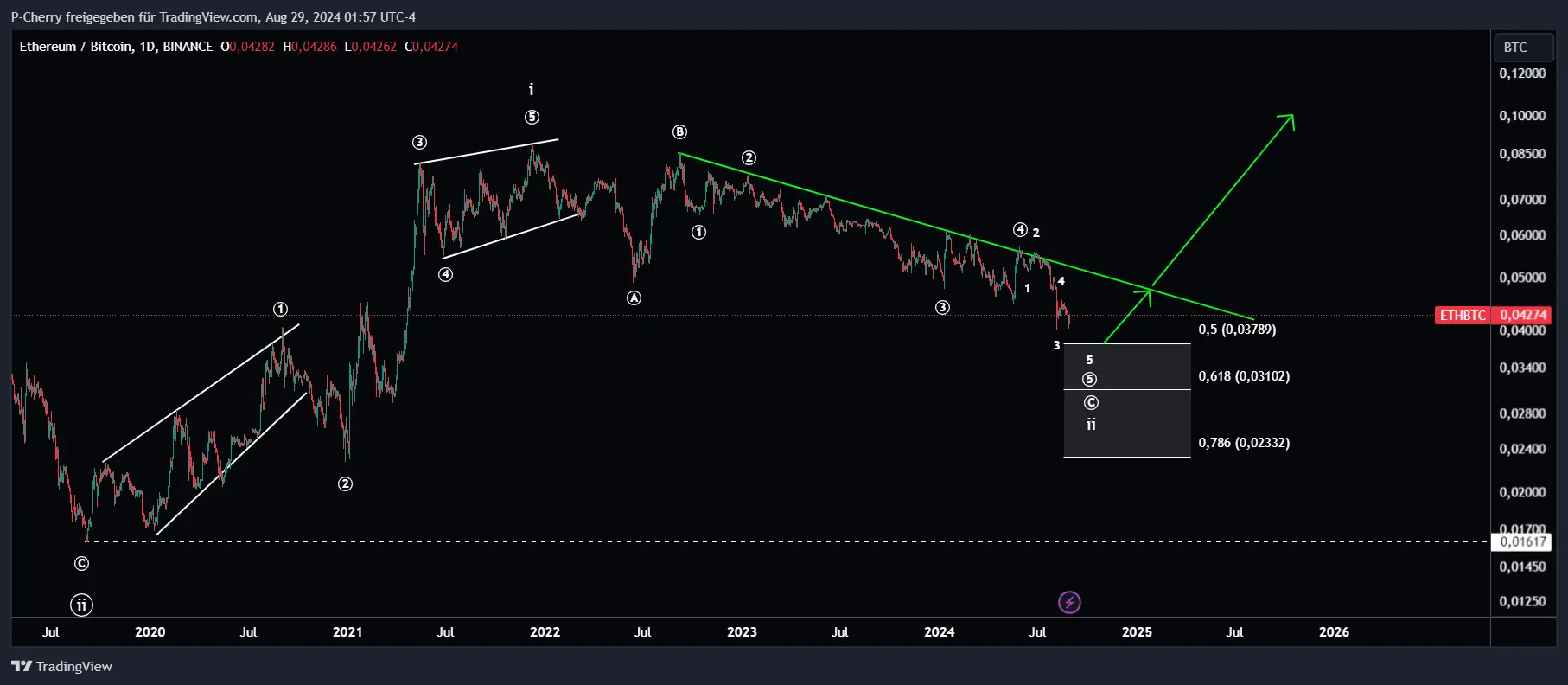Select the high value H0,04286
The height and width of the screenshot is (685, 1568).
tap(309, 47)
